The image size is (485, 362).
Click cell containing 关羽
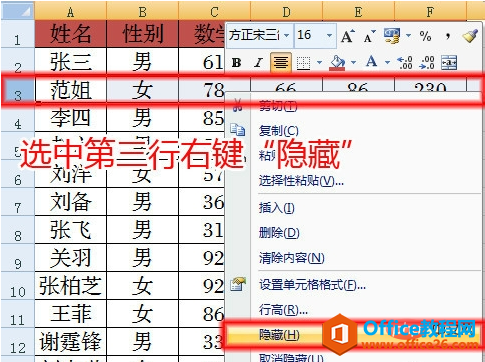tap(70, 258)
